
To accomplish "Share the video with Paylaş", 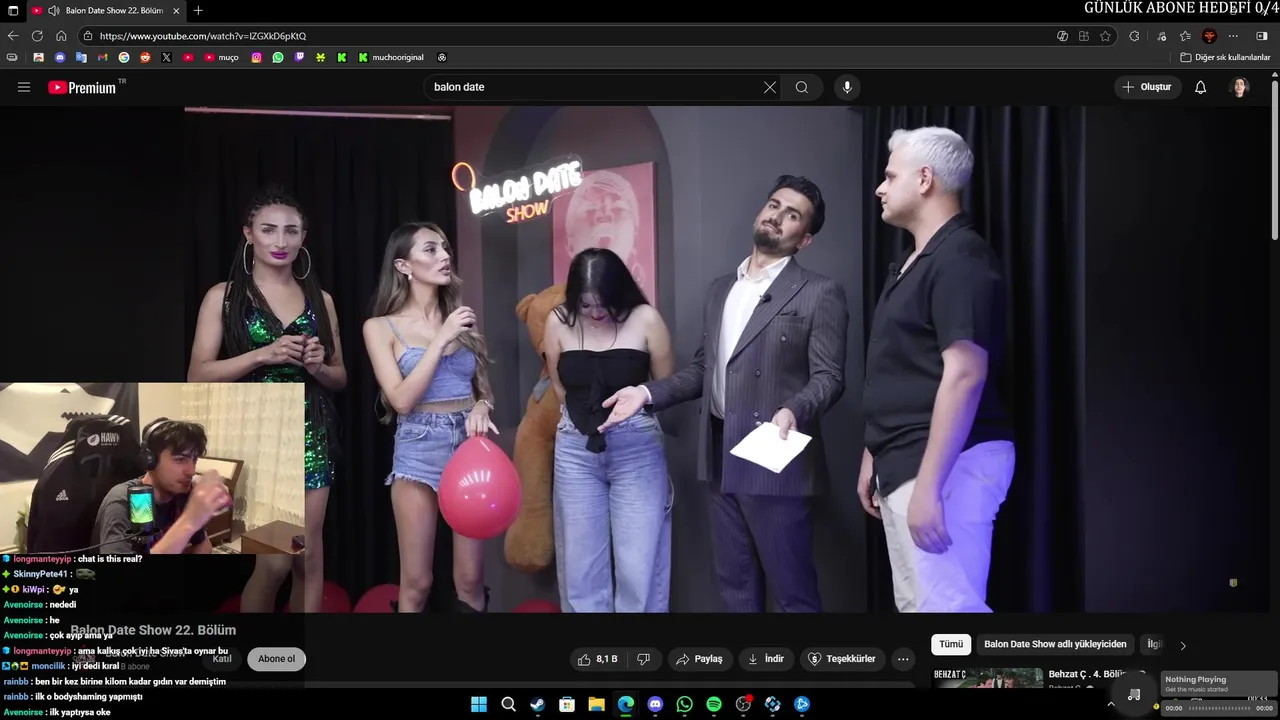I will point(699,659).
